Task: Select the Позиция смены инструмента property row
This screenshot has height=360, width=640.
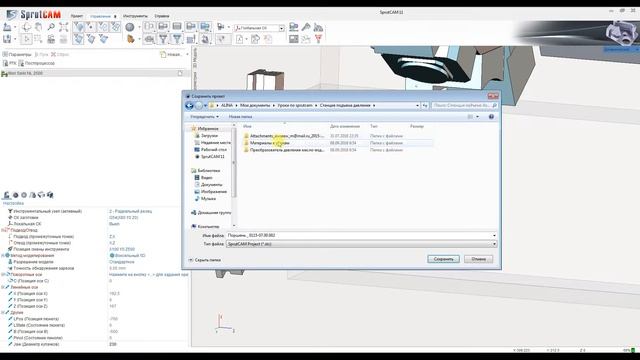Action: [95, 249]
